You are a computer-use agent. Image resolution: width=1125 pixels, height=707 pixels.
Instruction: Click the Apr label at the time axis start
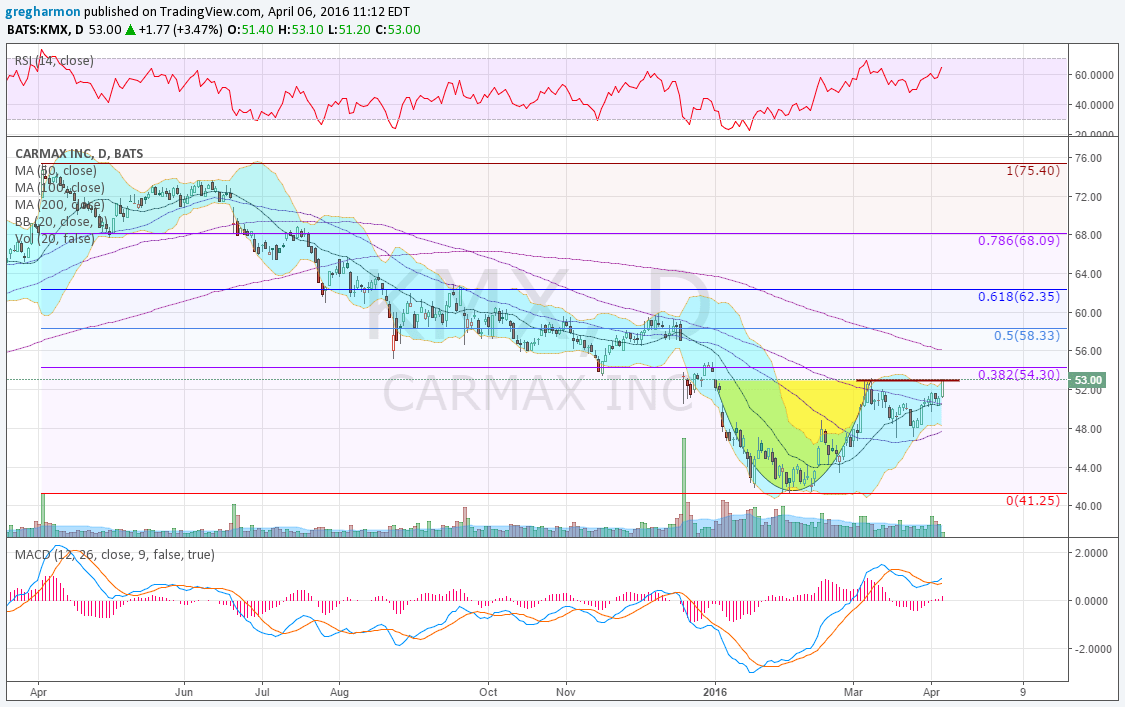[x=39, y=693]
